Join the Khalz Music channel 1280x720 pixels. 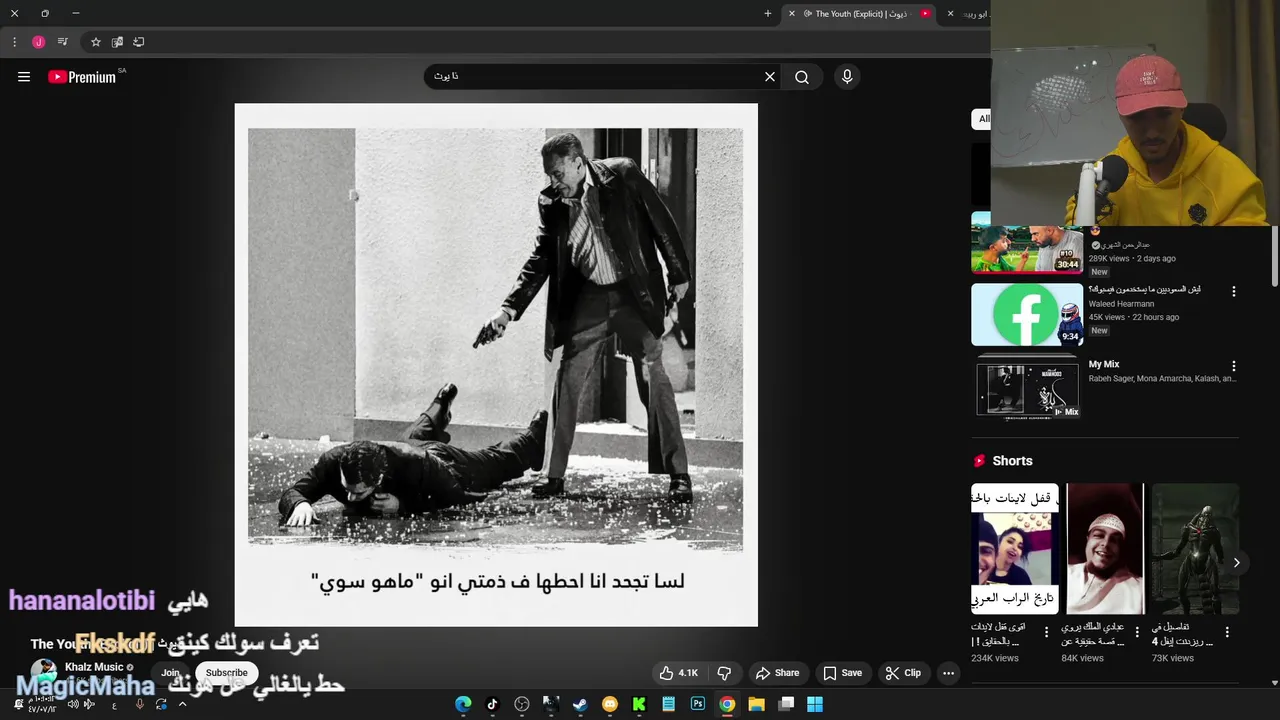[x=170, y=673]
